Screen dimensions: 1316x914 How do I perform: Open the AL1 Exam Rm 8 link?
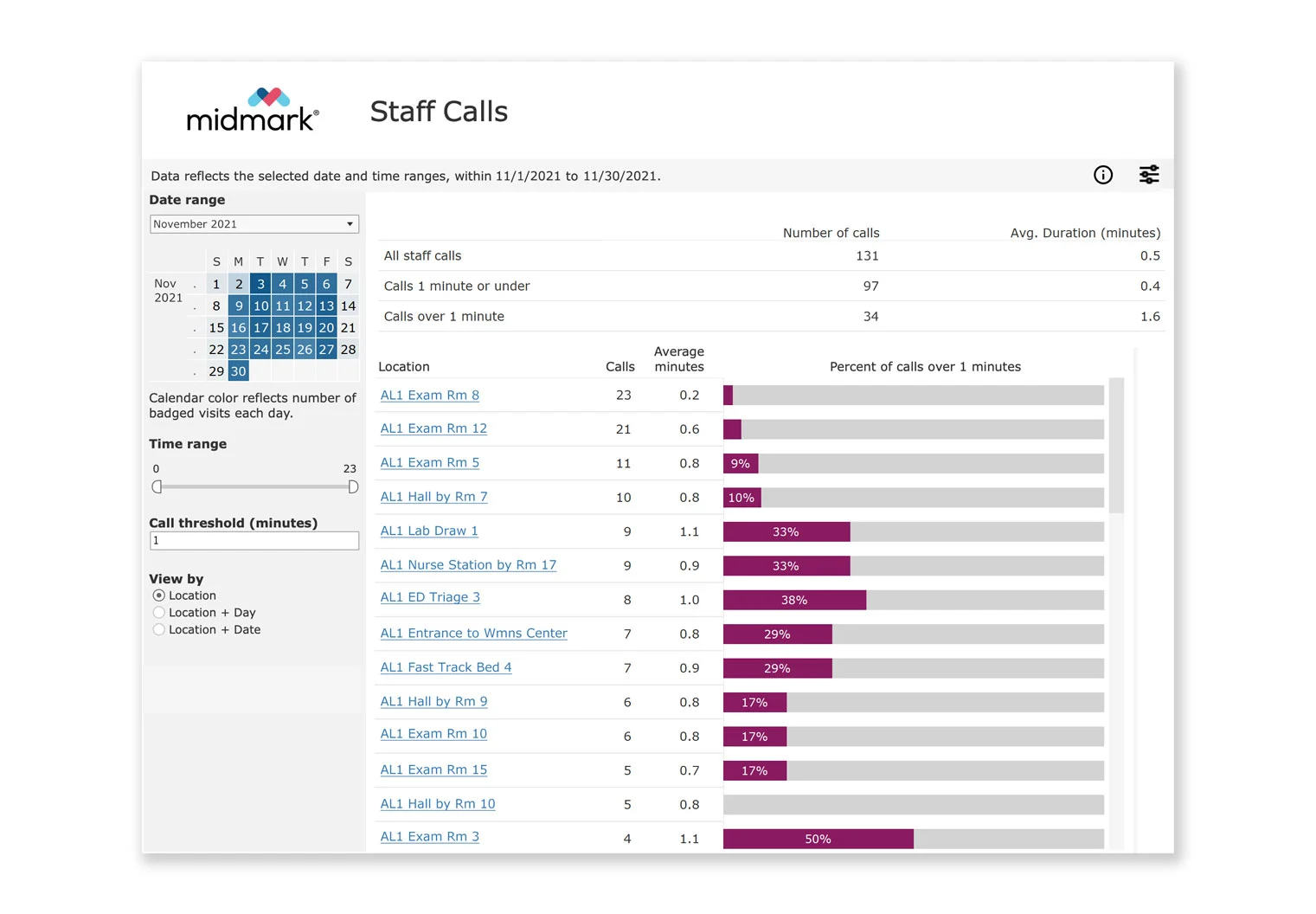pos(429,395)
